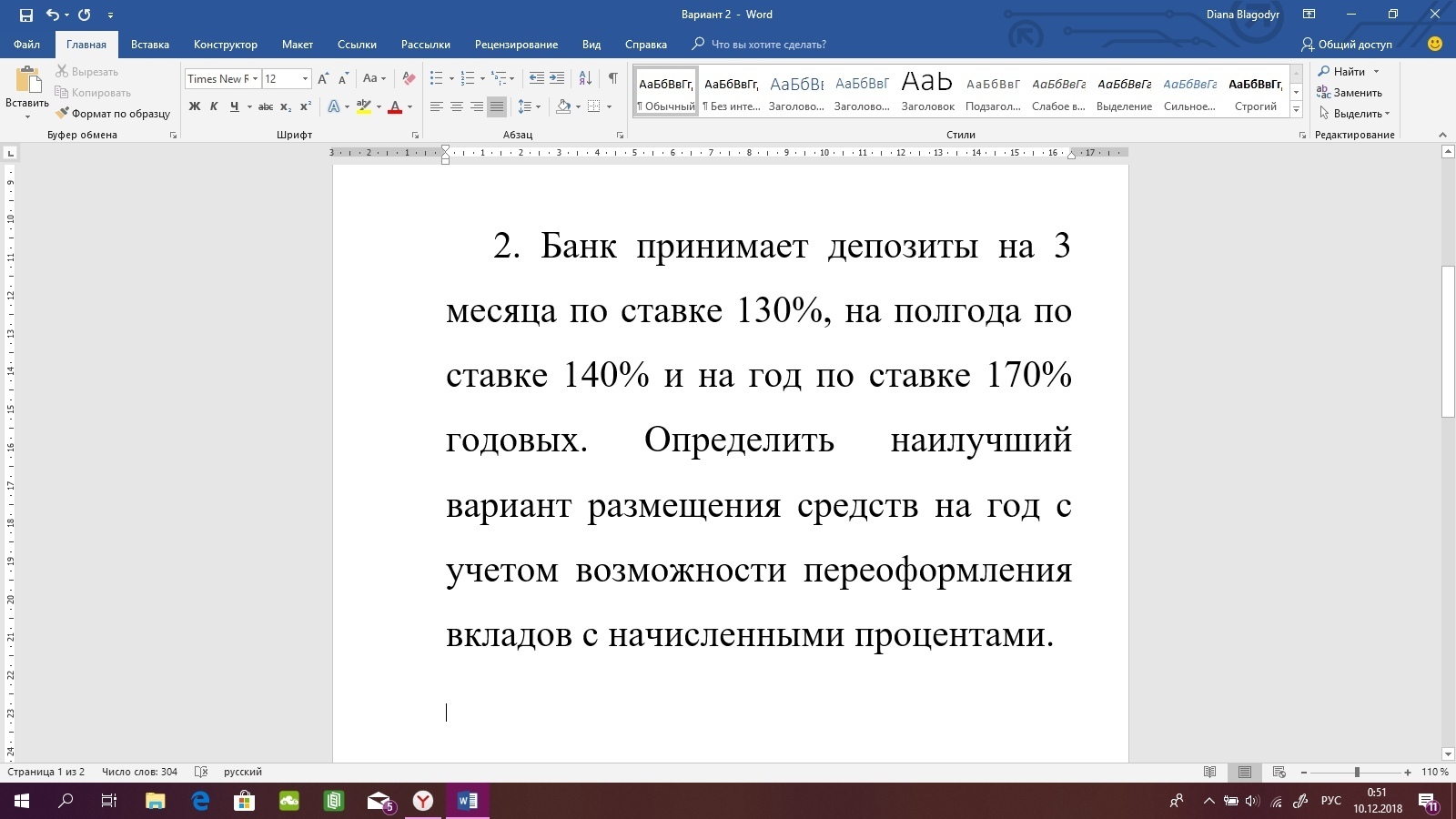Open Yandex Browser from taskbar
This screenshot has height=819, width=1456.
423,801
